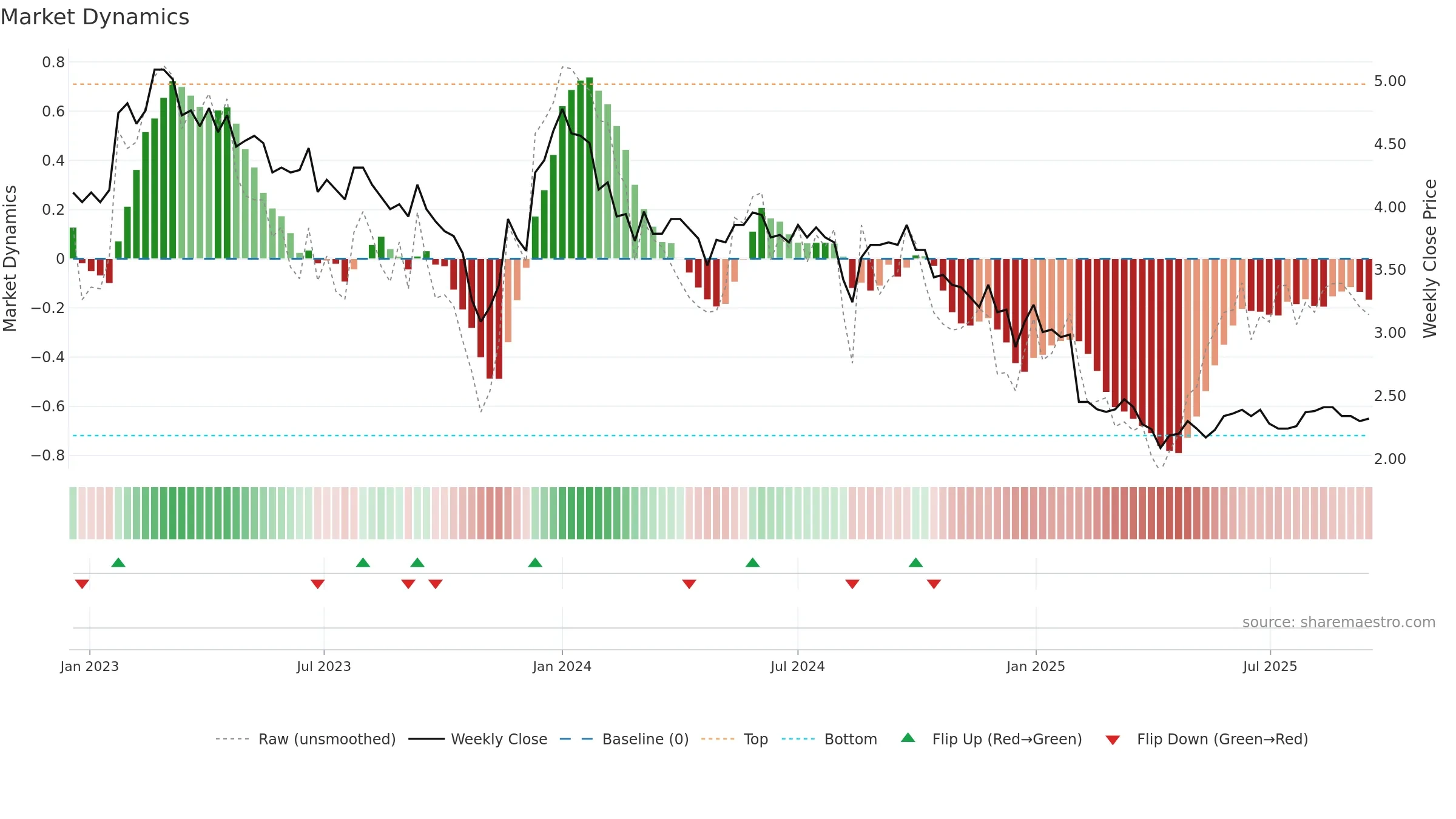Click the red flip-down marker in spring 2024
The image size is (1456, 819).
pos(689,584)
